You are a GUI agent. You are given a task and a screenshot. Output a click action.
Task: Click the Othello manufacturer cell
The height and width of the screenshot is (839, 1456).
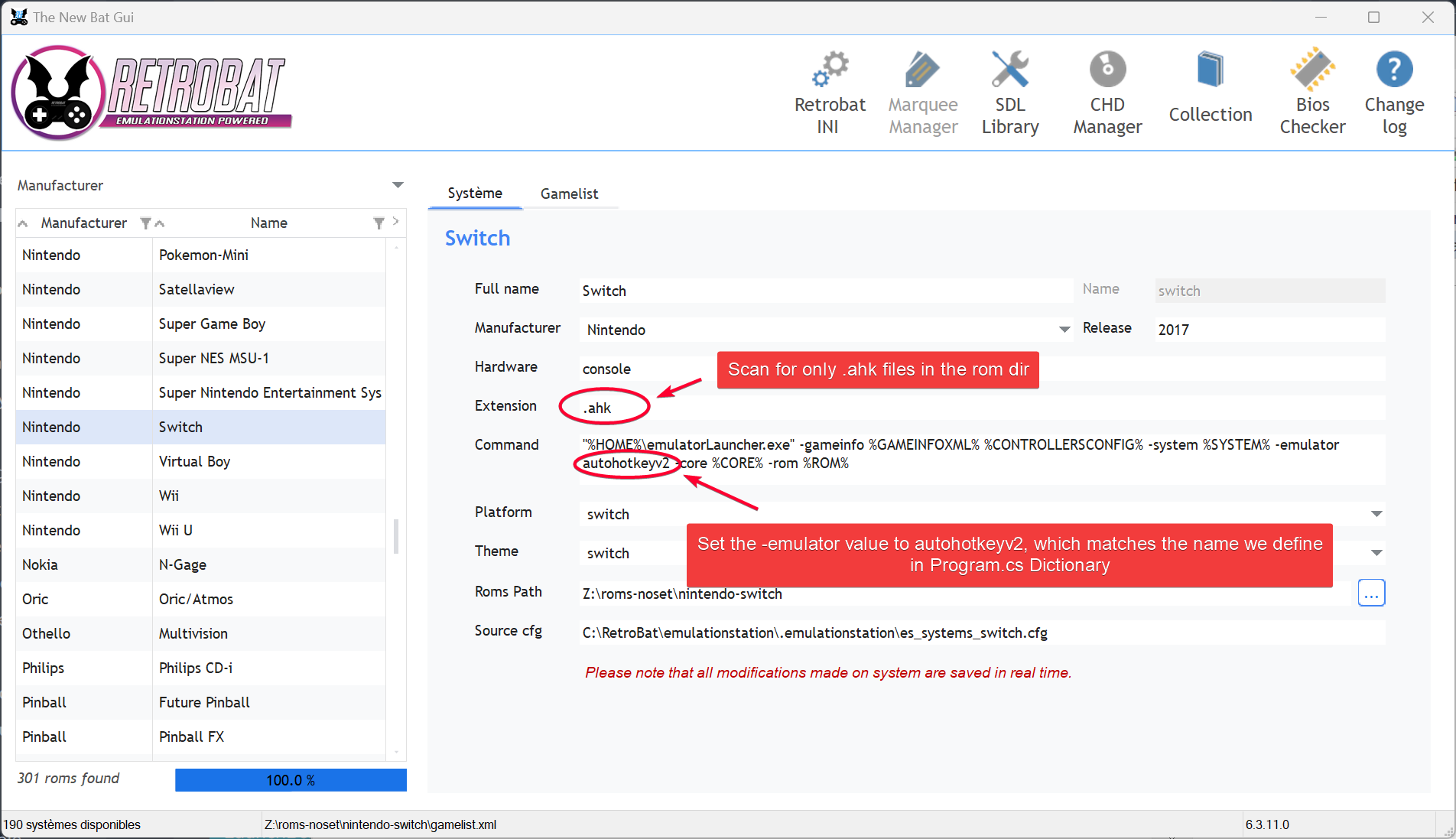click(84, 633)
